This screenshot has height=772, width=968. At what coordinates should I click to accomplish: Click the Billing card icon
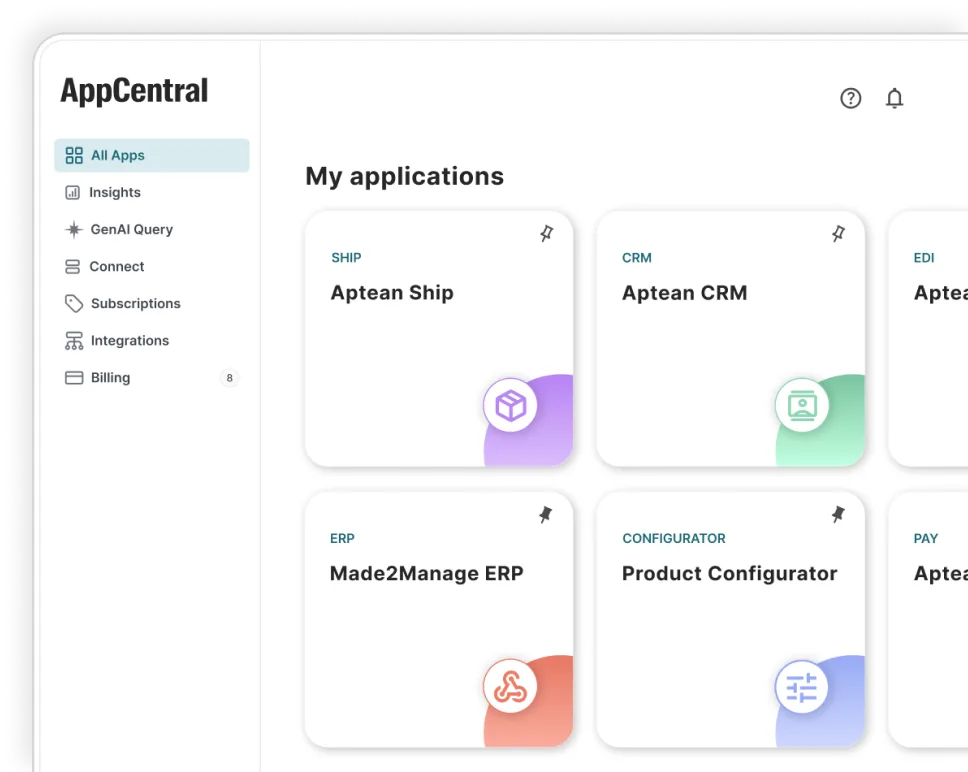(74, 378)
